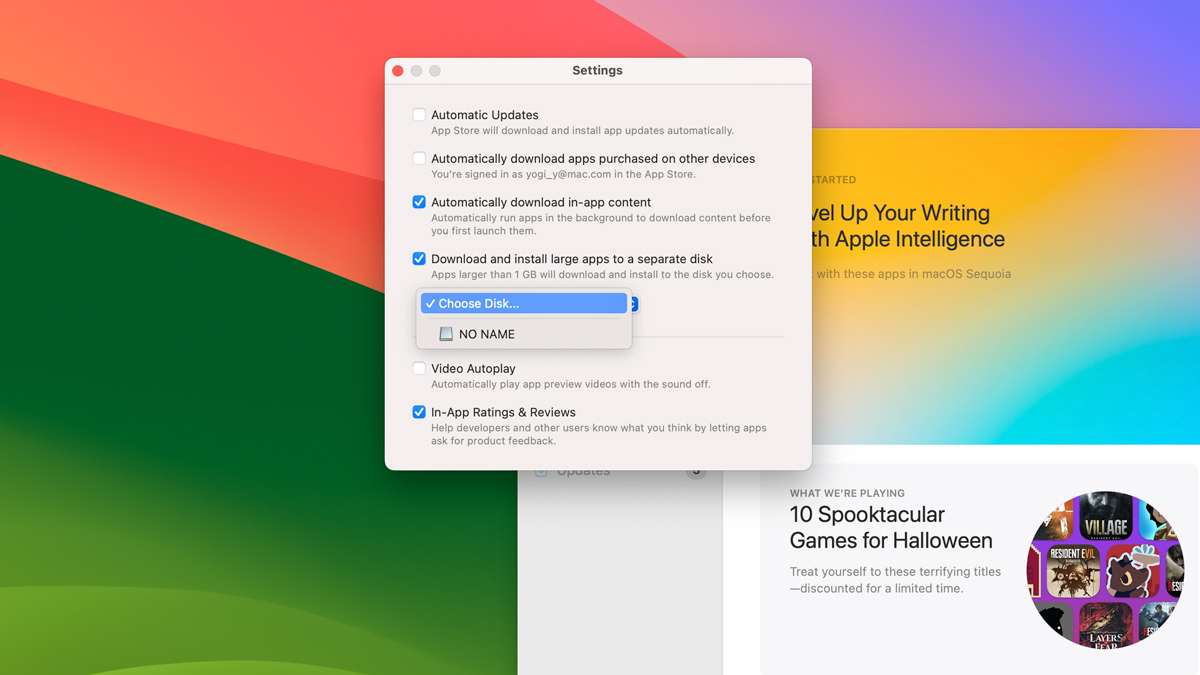Click the 'Apps larger than 1 GB' description

pos(602,274)
